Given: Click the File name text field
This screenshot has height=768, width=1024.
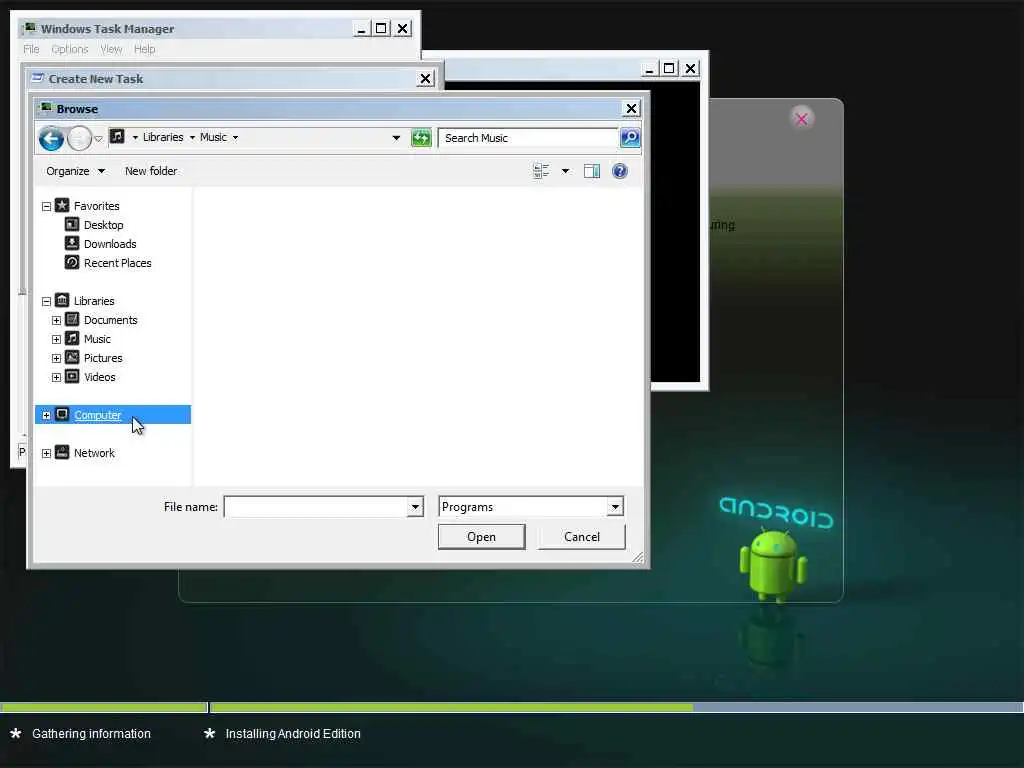Looking at the screenshot, I should pos(316,507).
